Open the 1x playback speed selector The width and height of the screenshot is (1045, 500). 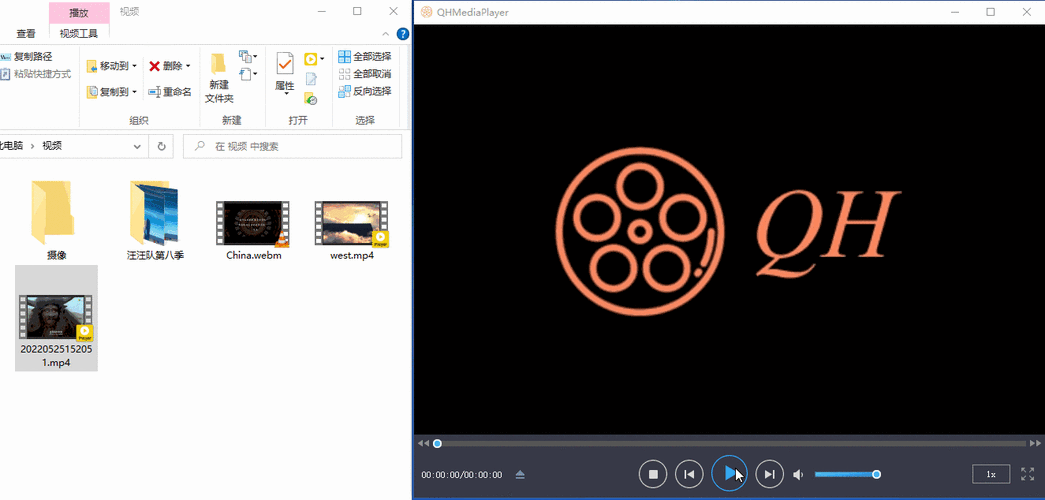click(991, 474)
